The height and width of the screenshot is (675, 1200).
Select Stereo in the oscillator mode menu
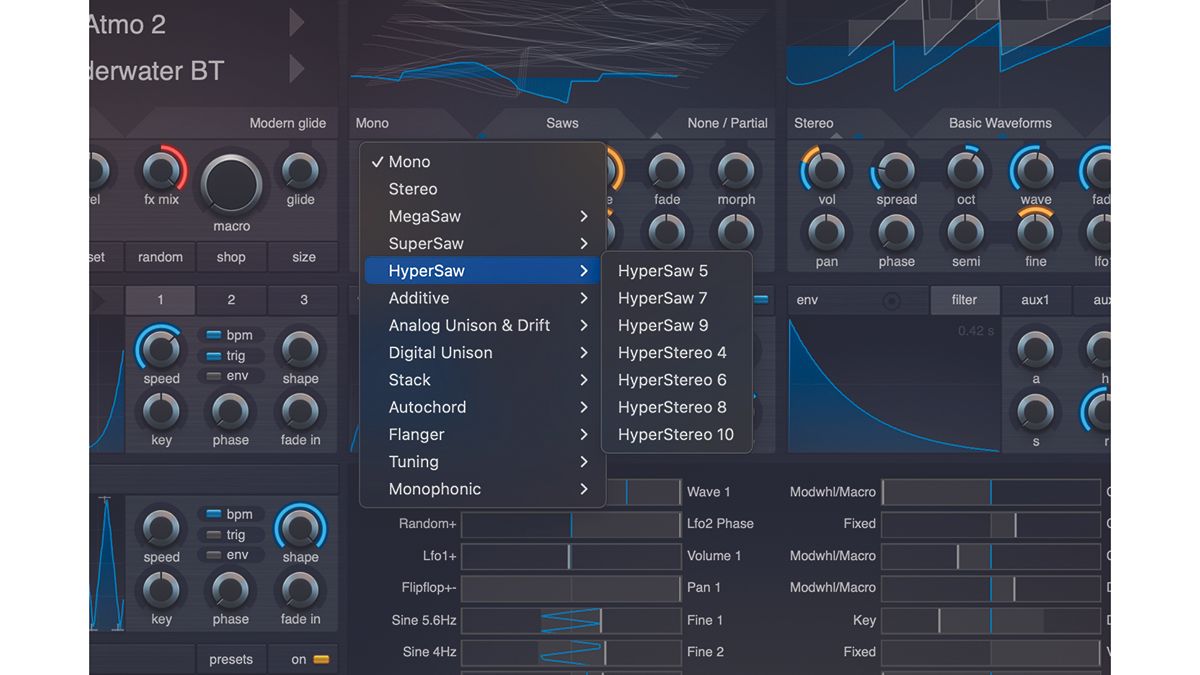click(412, 188)
